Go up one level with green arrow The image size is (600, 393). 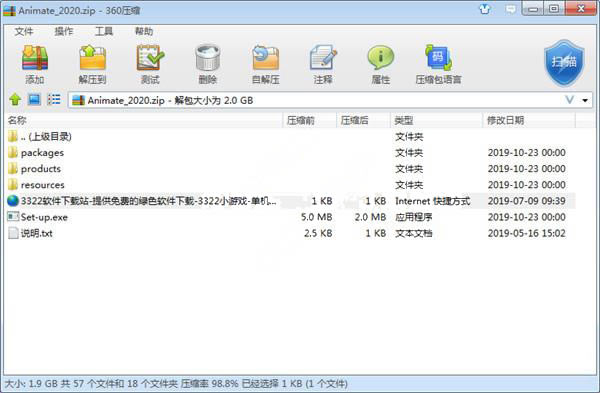(x=15, y=100)
